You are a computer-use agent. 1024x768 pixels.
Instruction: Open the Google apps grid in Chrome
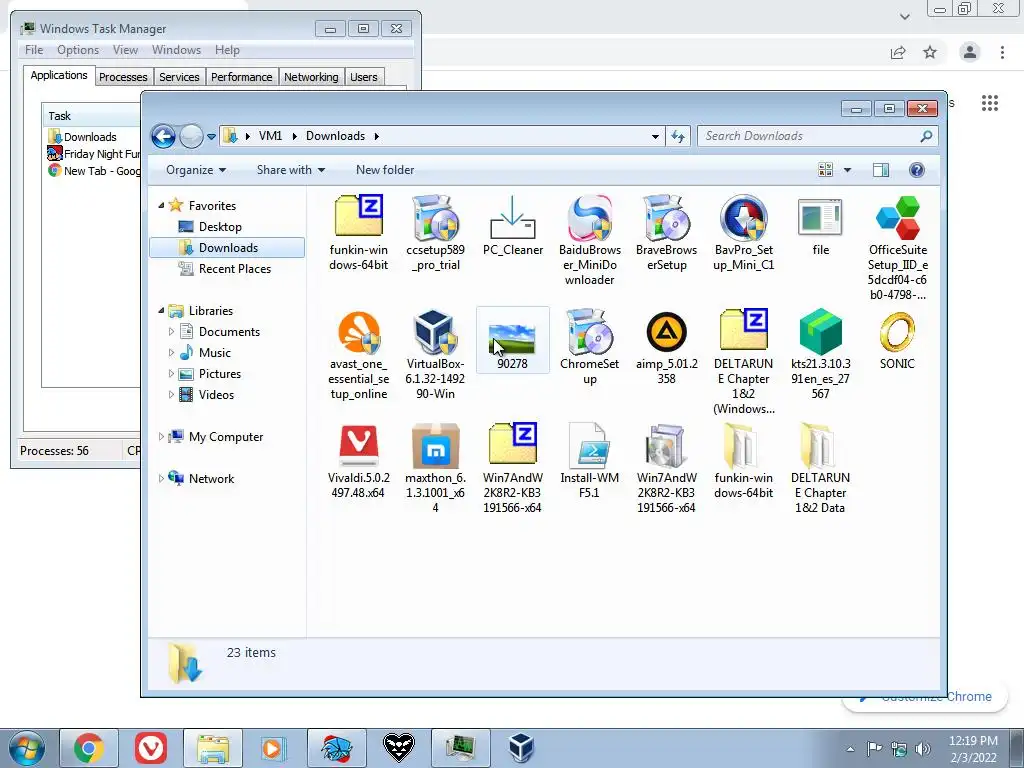[989, 103]
